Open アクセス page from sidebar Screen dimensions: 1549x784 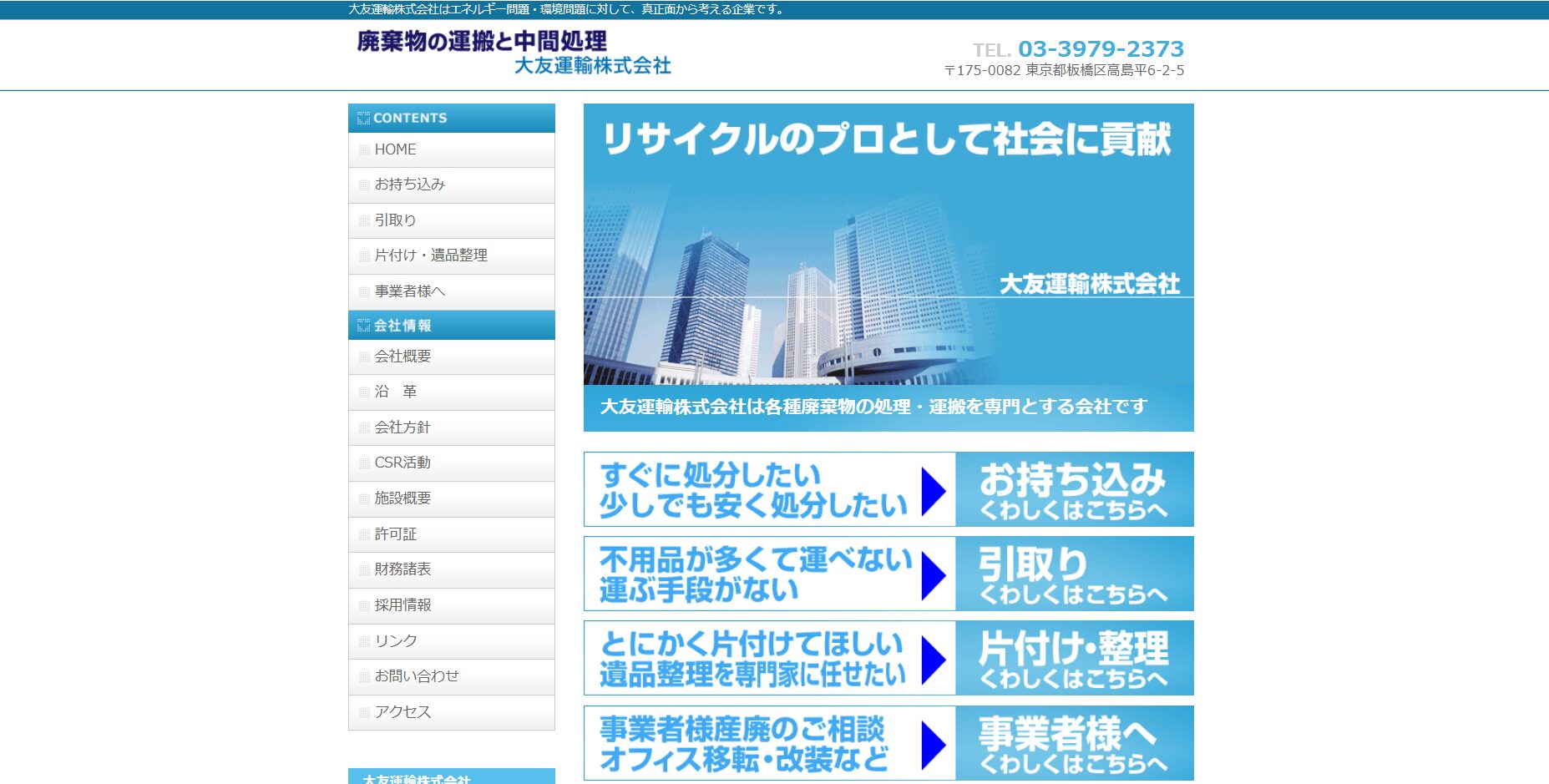pyautogui.click(x=402, y=712)
